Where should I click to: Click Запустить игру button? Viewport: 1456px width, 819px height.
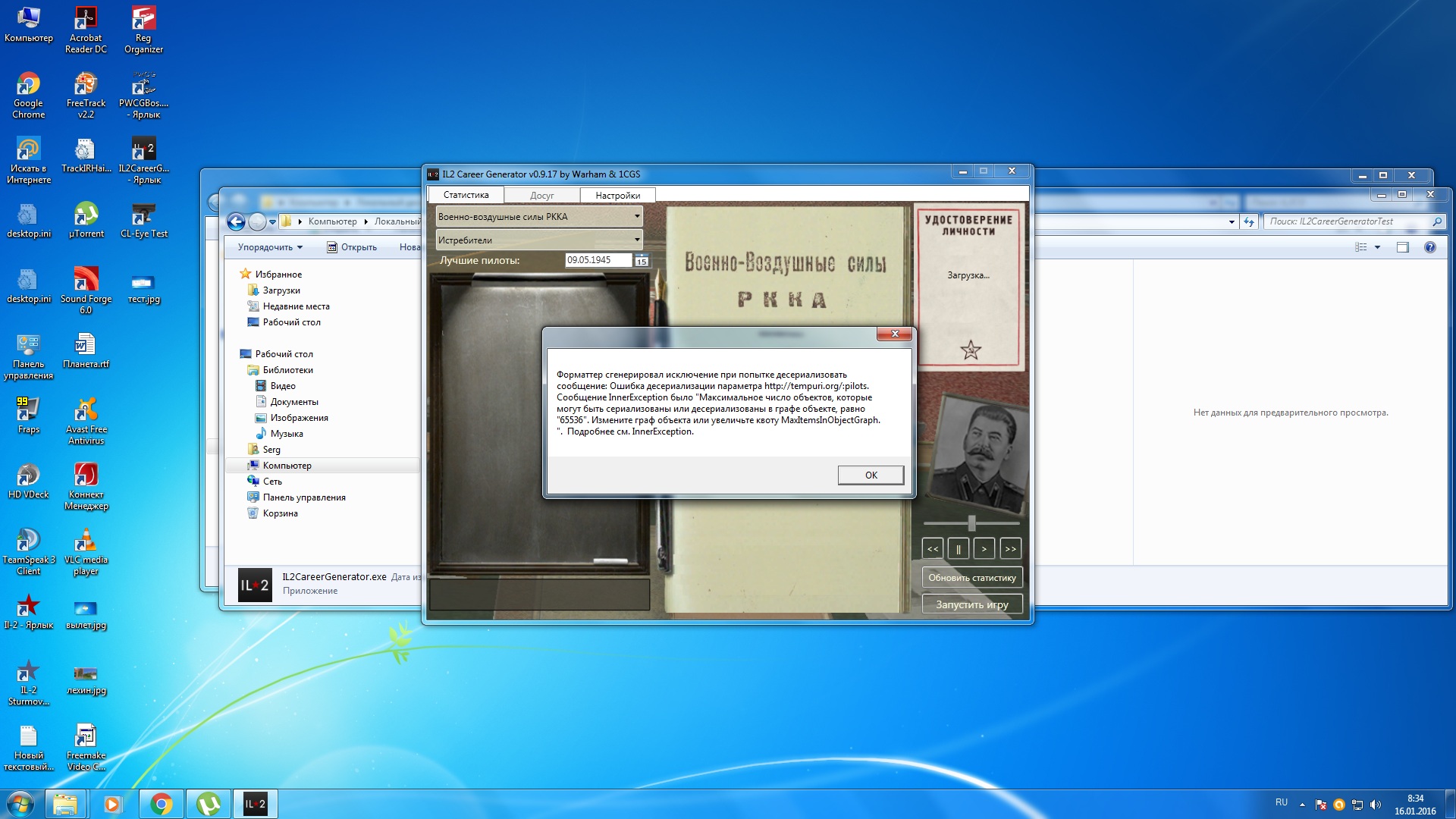click(972, 604)
